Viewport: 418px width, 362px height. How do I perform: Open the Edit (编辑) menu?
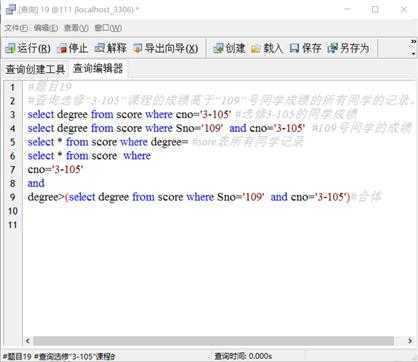pyautogui.click(x=46, y=28)
